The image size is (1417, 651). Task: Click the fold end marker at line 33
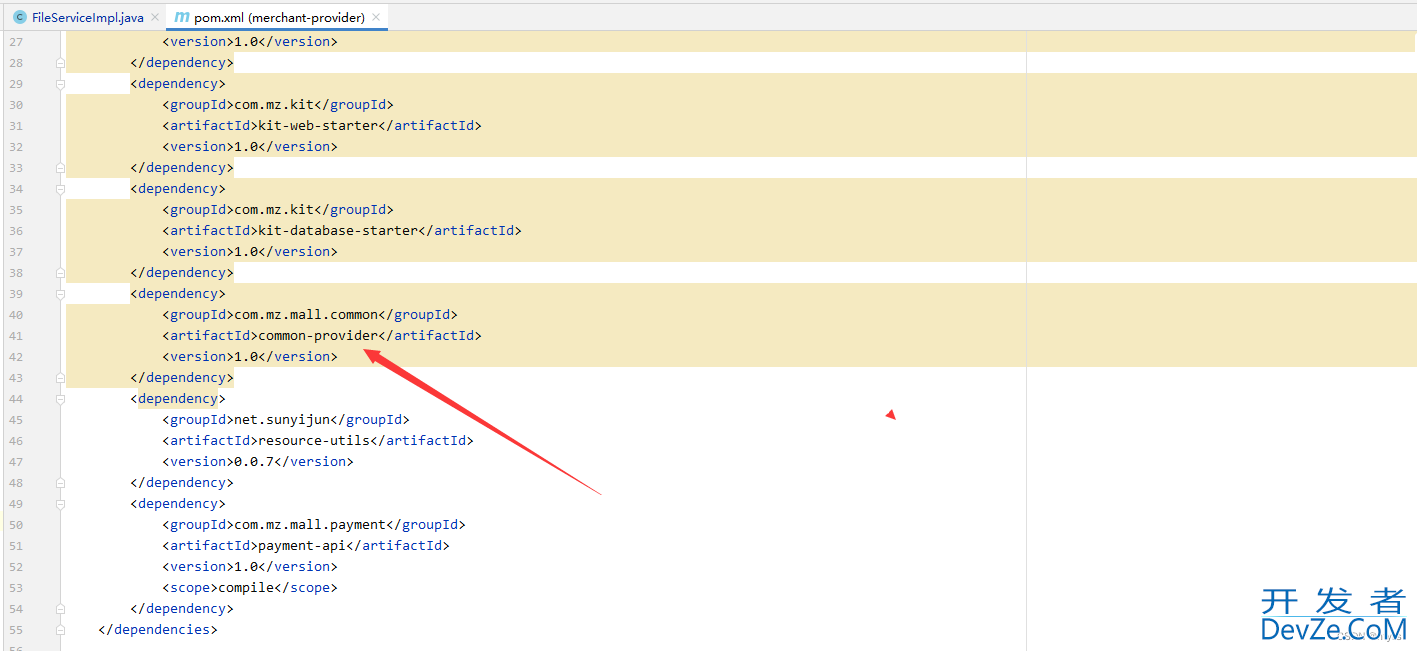61,168
